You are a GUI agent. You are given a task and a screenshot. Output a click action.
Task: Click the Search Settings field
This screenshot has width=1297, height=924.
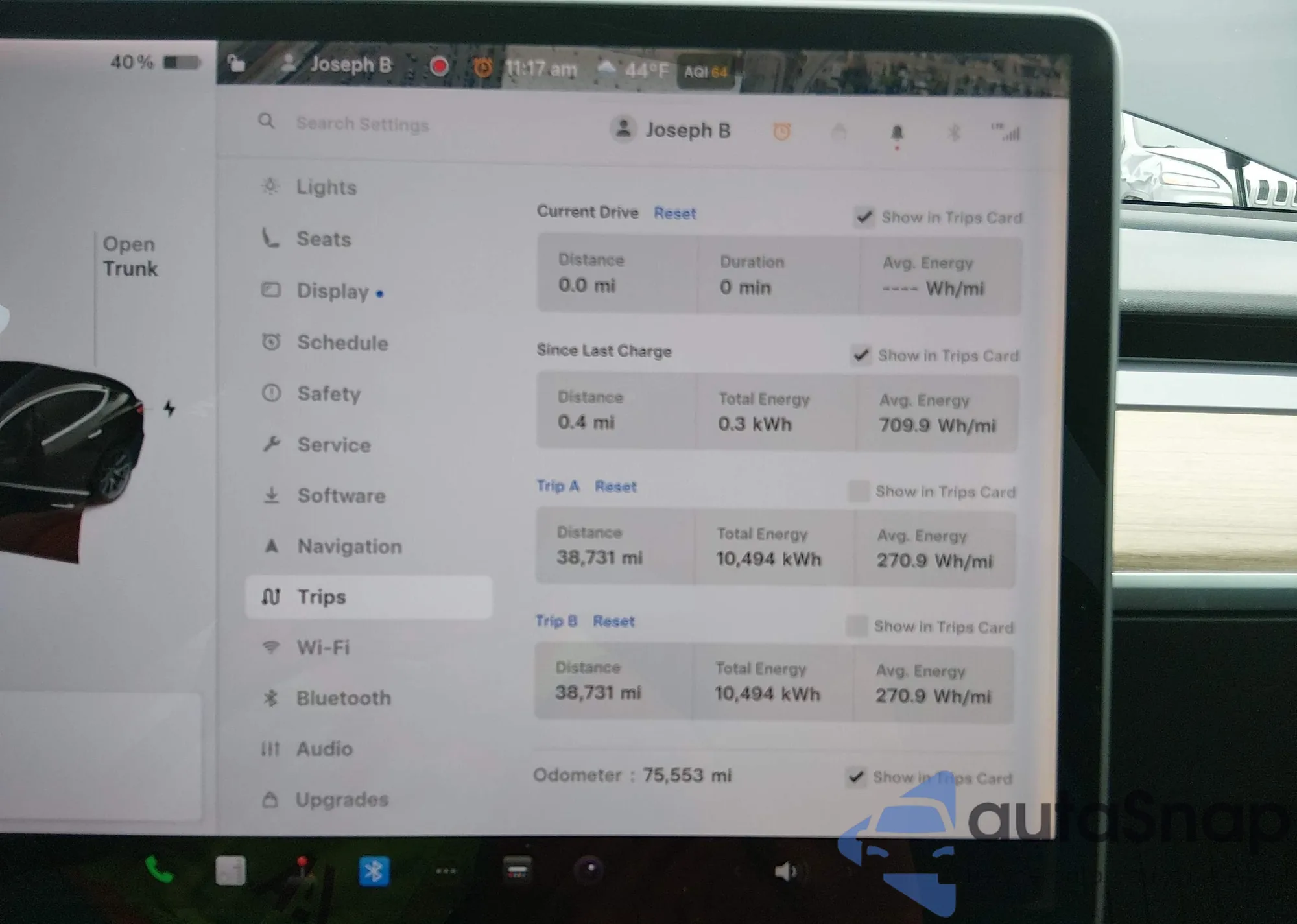pyautogui.click(x=362, y=123)
